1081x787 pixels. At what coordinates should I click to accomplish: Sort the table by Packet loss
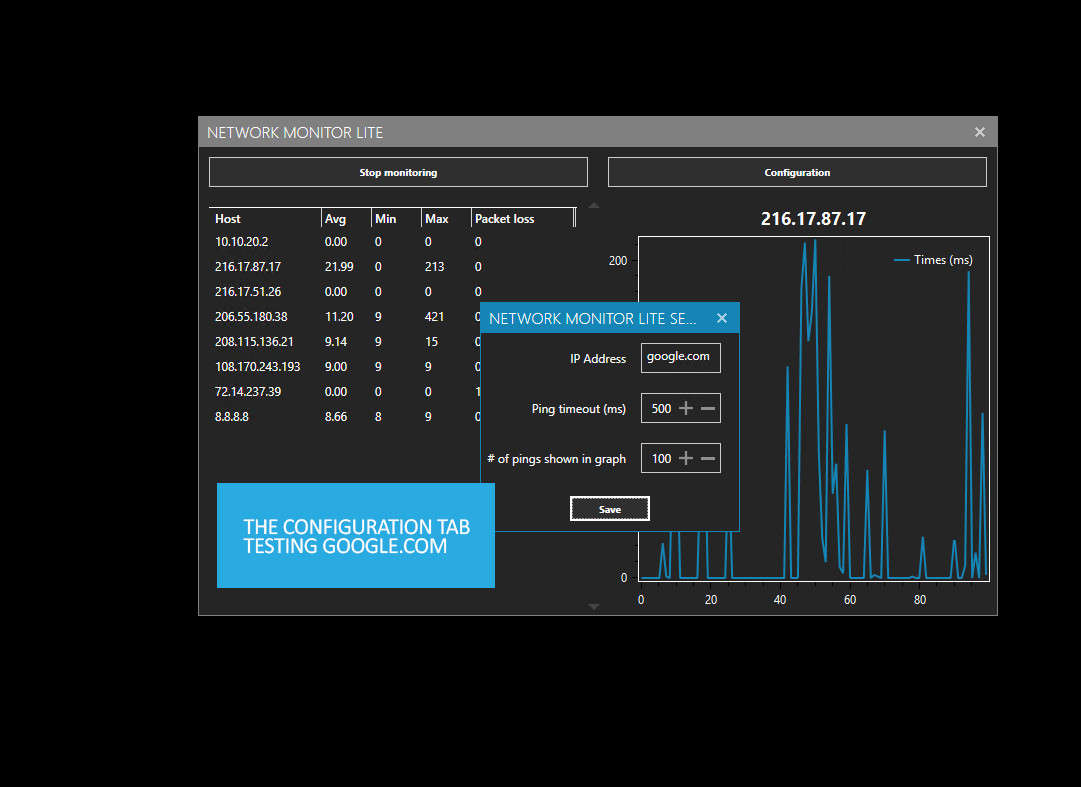click(x=504, y=218)
